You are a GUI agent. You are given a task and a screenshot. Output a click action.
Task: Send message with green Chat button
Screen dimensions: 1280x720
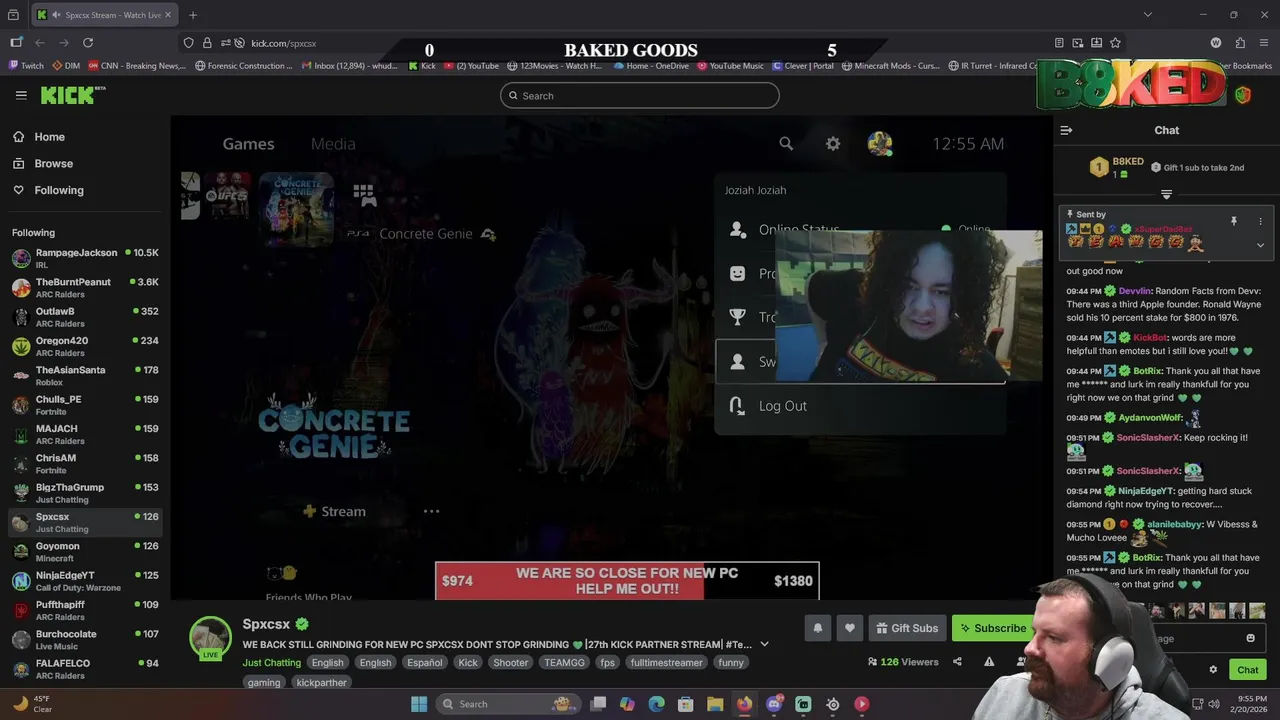click(1248, 670)
